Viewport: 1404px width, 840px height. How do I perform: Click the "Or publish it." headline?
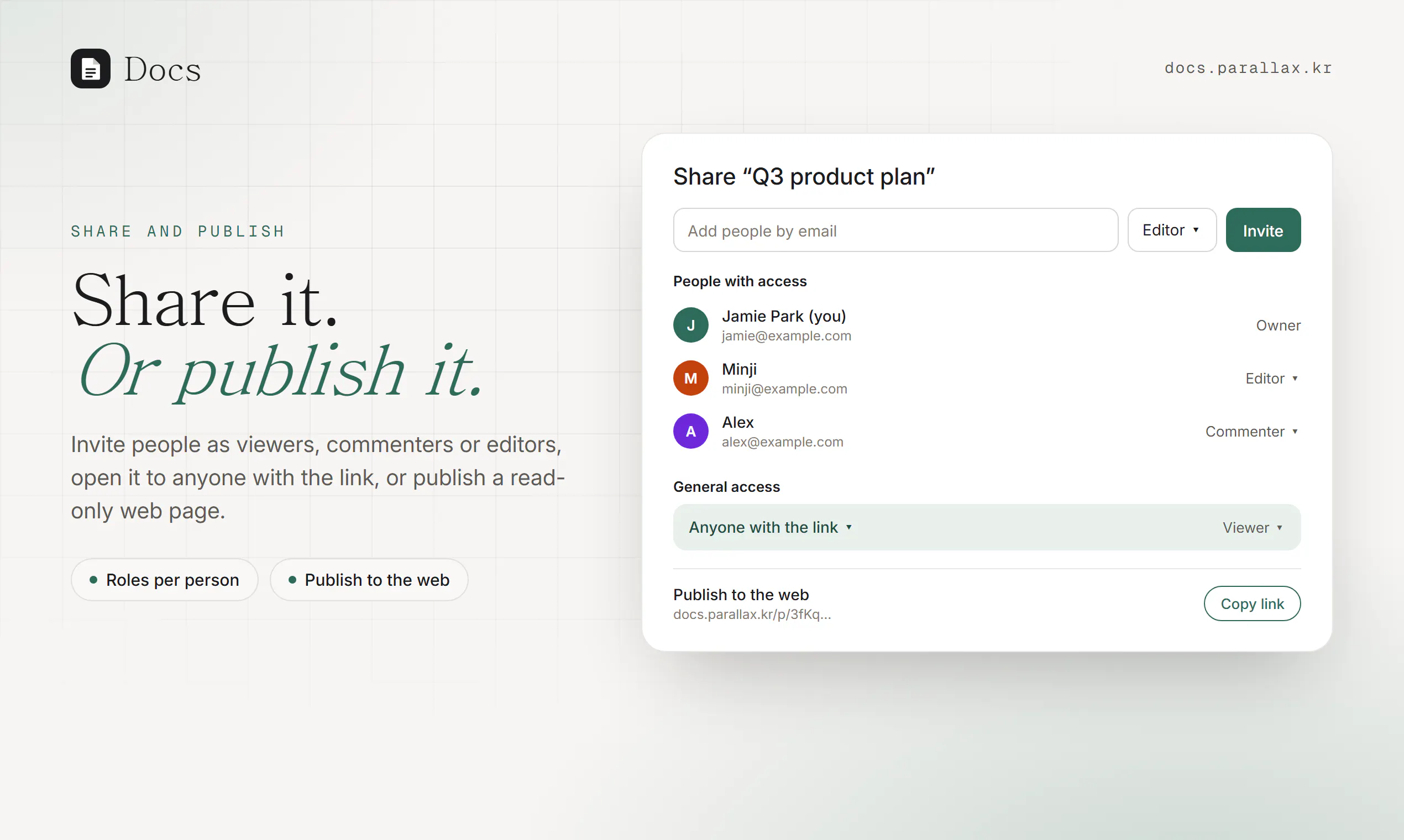[x=281, y=372]
